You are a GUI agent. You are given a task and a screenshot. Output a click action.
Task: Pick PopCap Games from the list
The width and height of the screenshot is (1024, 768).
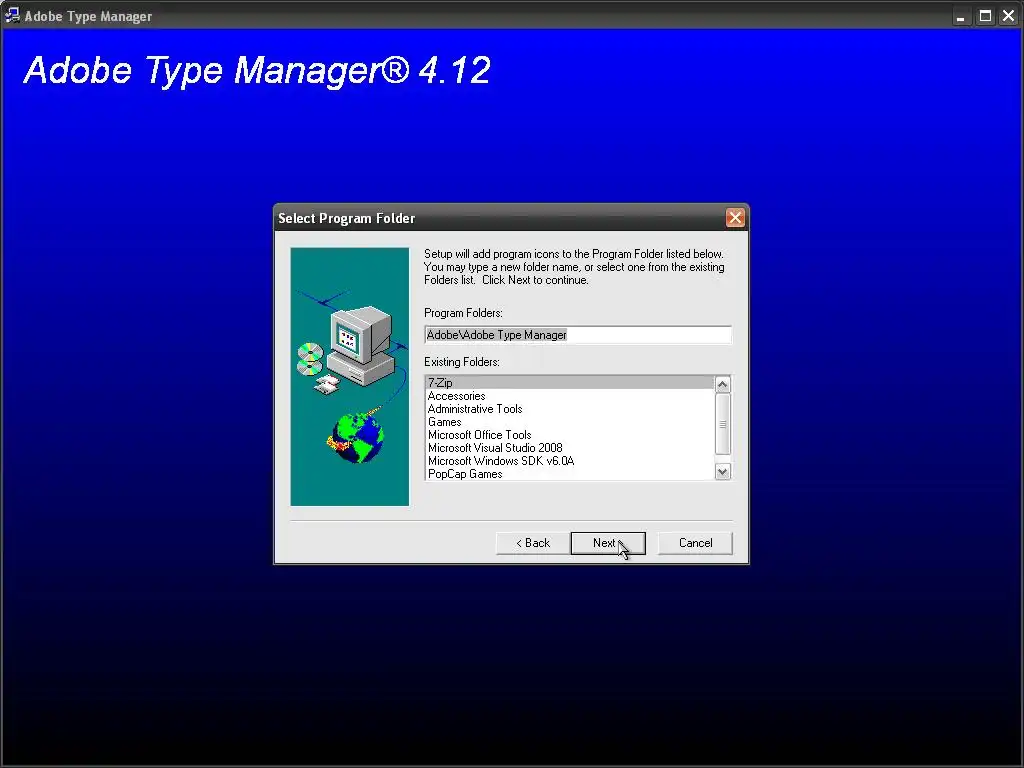[x=569, y=474]
